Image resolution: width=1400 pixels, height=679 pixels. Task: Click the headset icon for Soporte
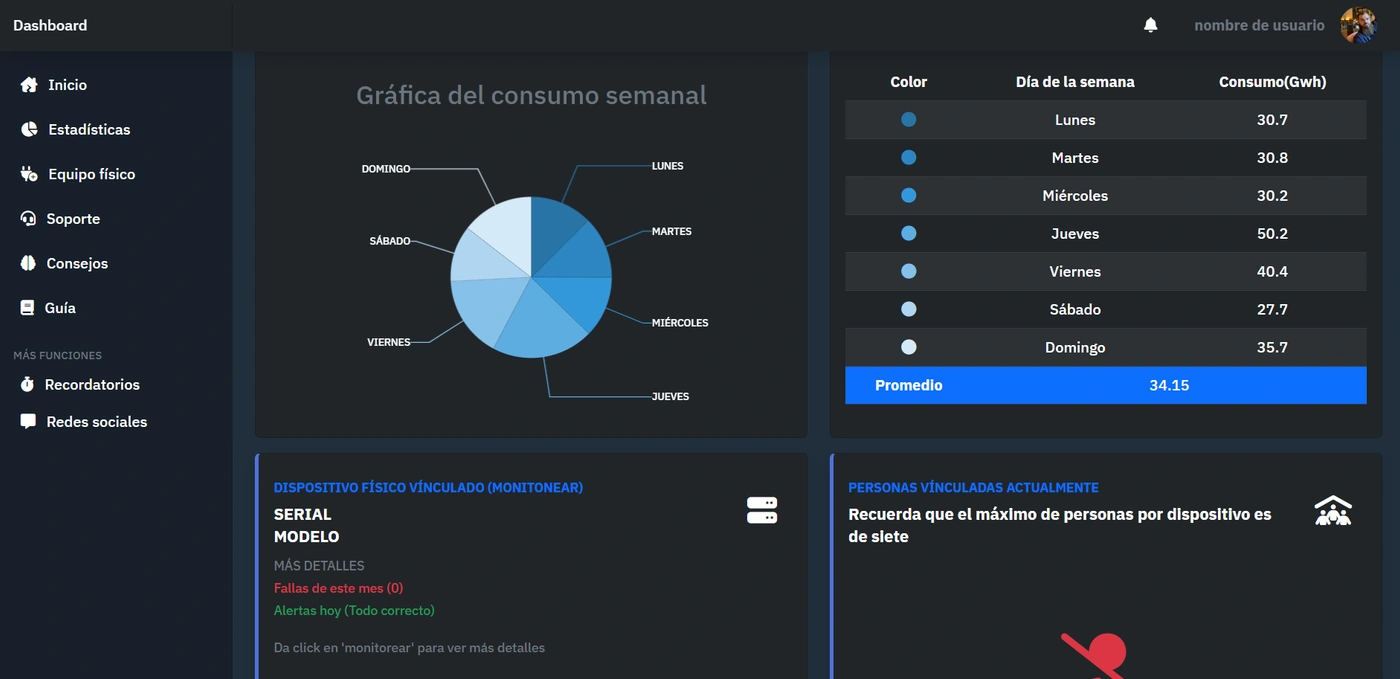pyautogui.click(x=28, y=218)
